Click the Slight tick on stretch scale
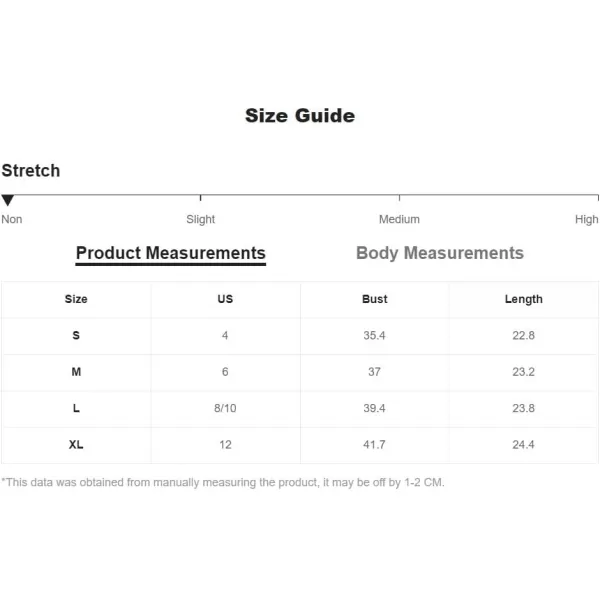The width and height of the screenshot is (600, 600). click(201, 197)
